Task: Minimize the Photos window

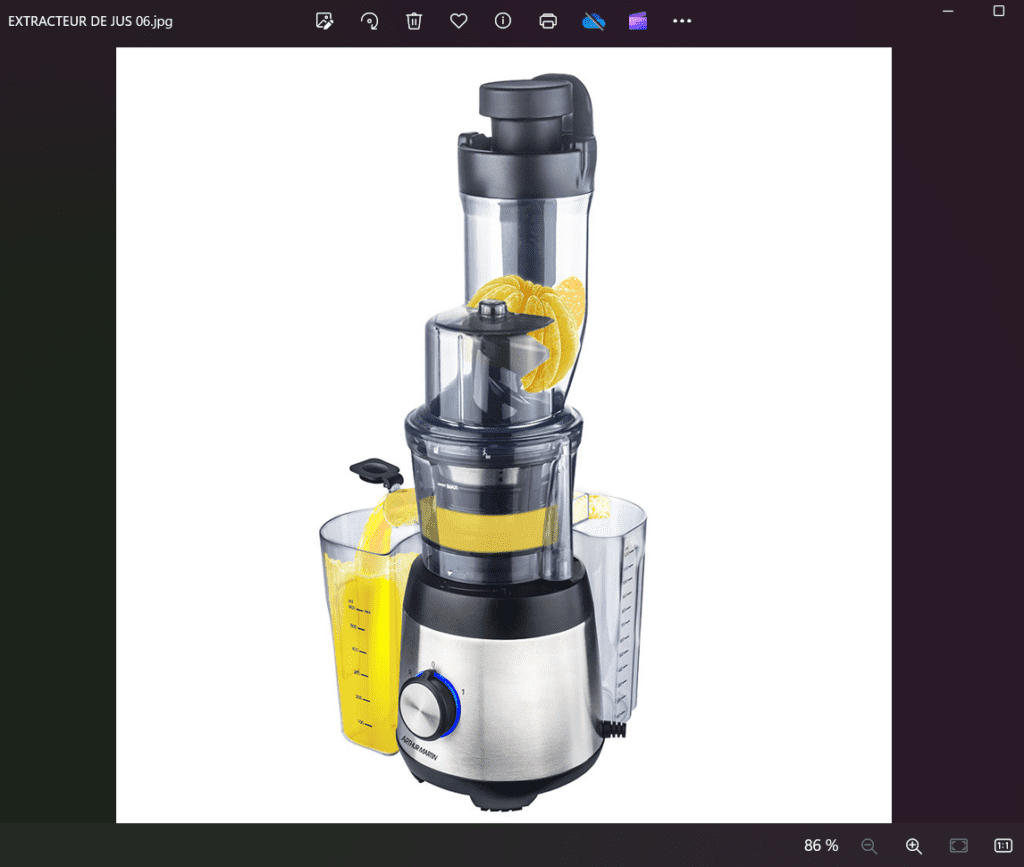Action: tap(948, 10)
